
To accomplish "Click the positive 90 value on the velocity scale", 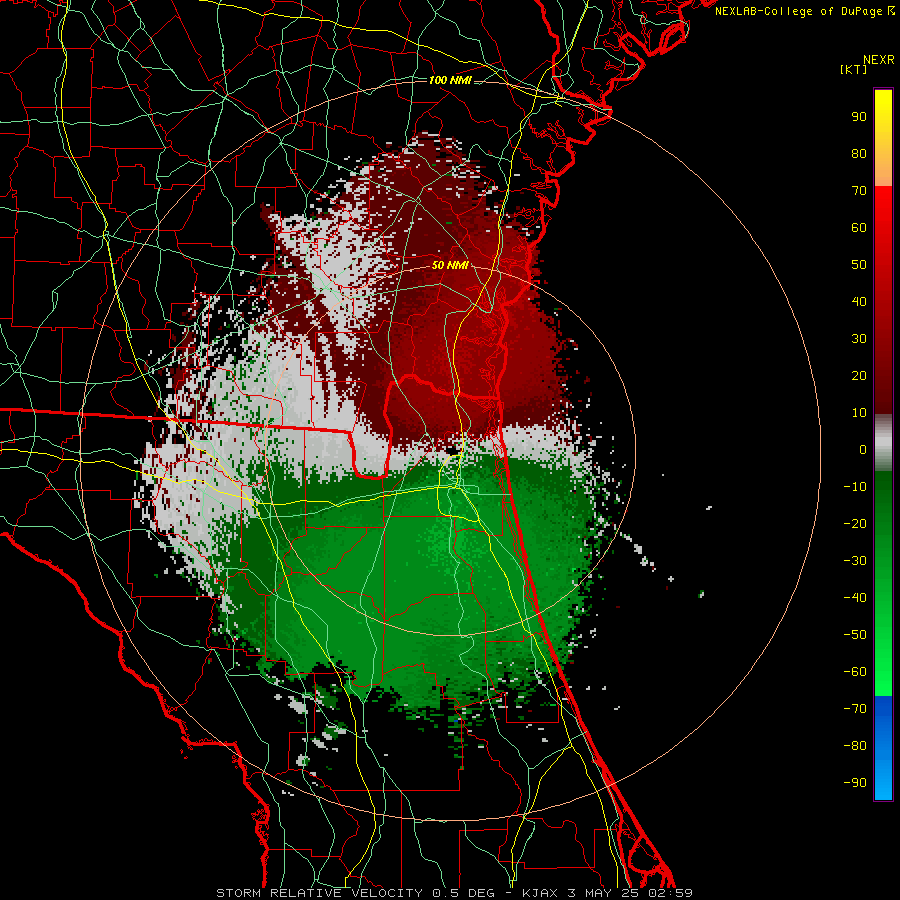I will [x=859, y=117].
